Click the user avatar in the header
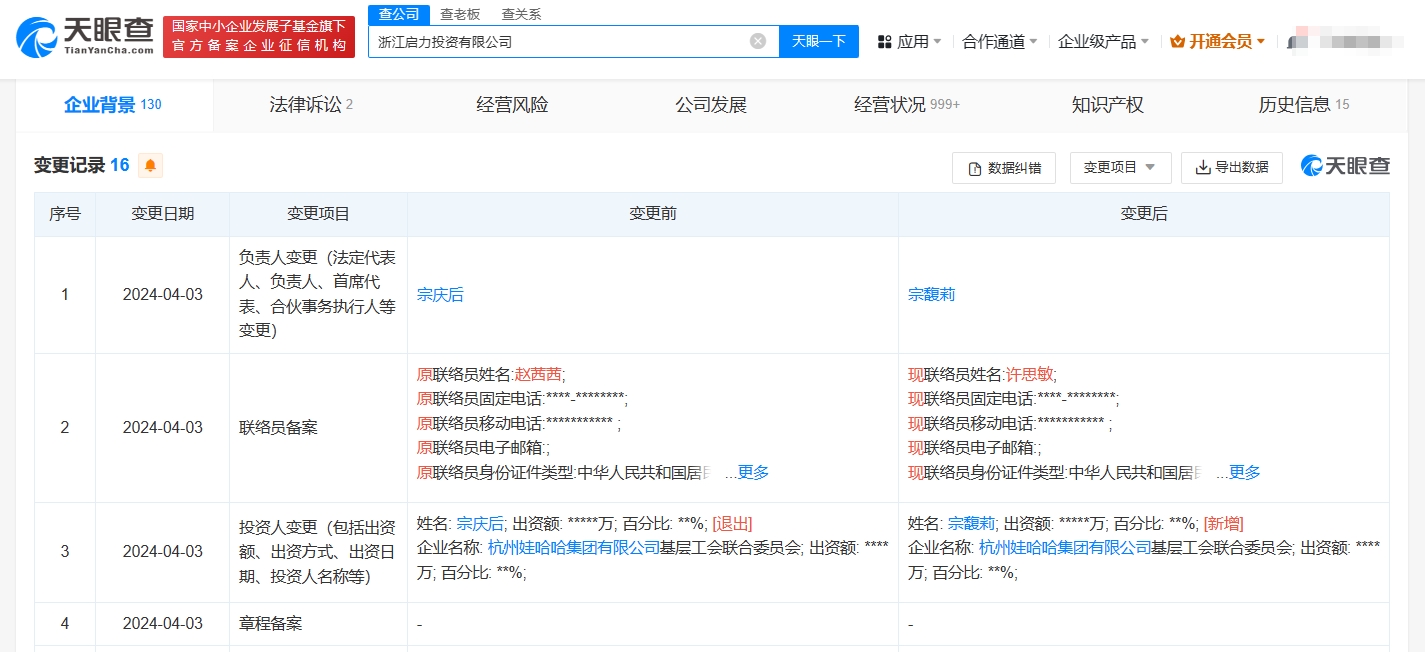The image size is (1425, 652). (1298, 41)
